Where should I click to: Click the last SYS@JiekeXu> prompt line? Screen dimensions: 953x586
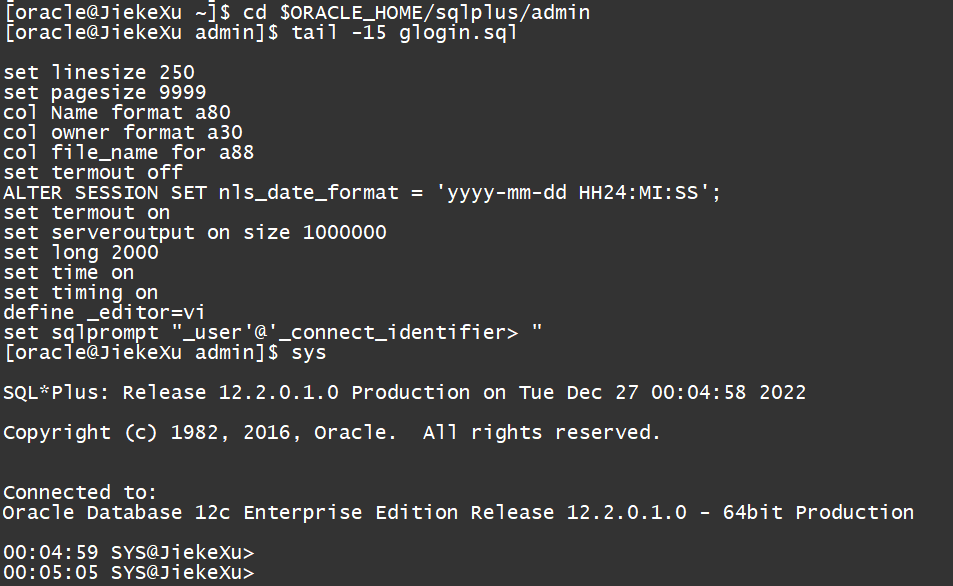tap(128, 573)
